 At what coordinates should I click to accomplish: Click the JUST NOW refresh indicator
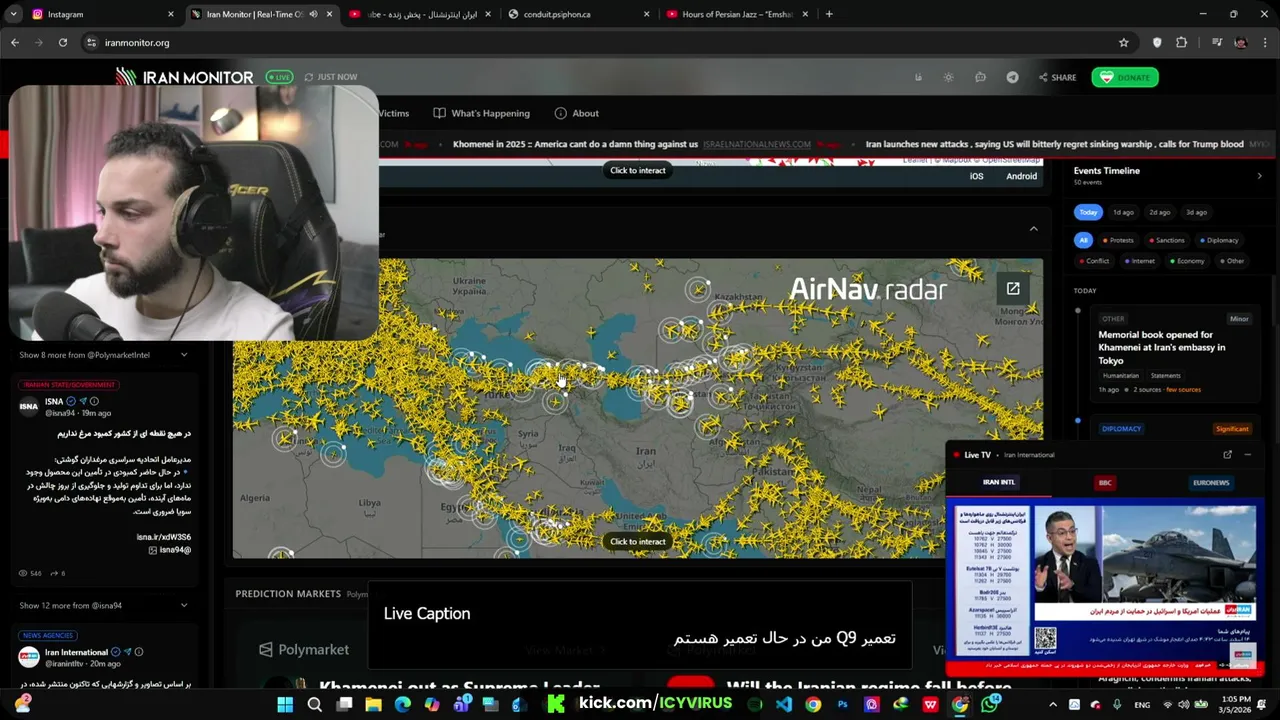(x=330, y=77)
